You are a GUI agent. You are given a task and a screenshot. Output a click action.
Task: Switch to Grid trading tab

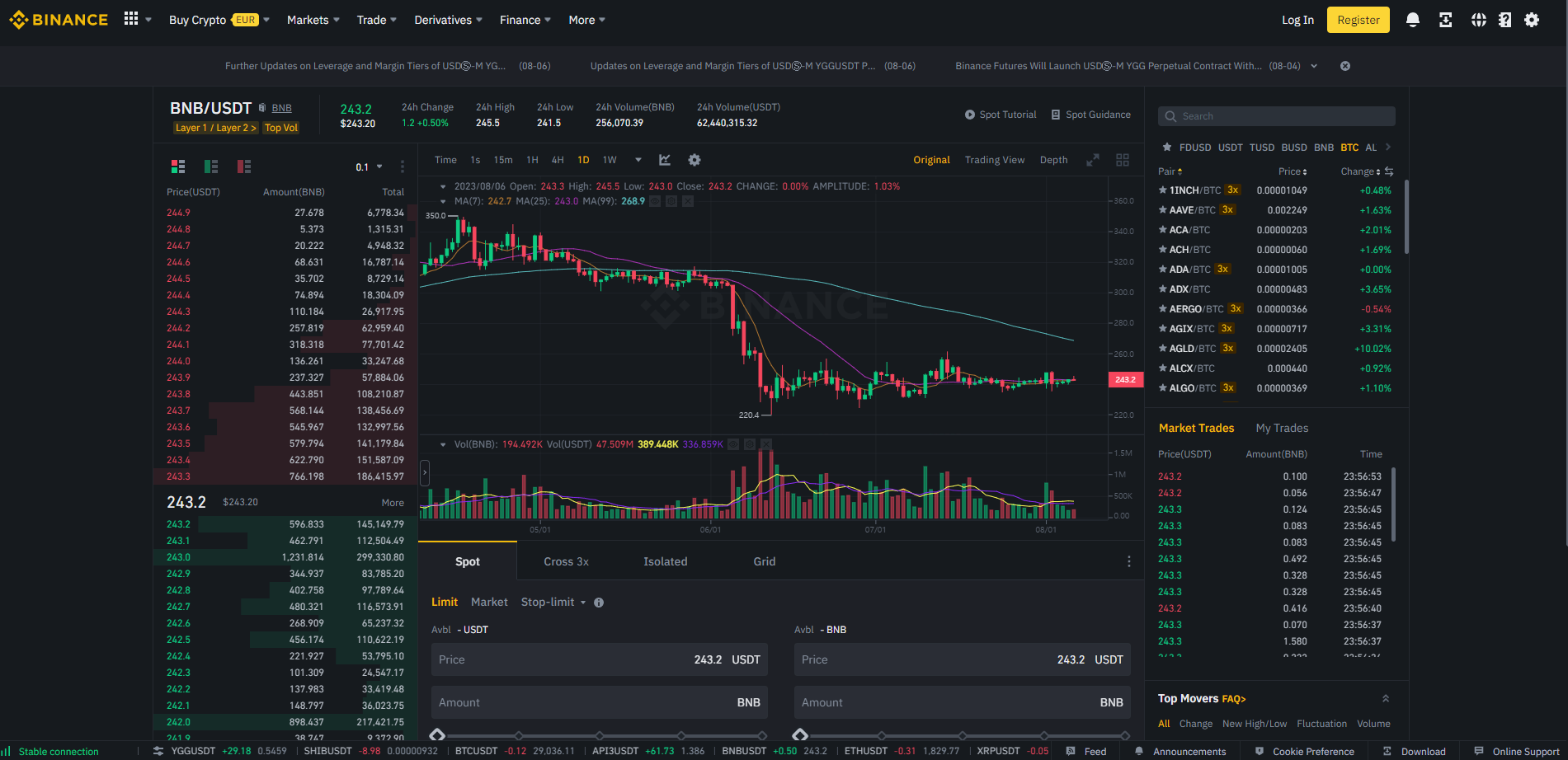tap(764, 561)
